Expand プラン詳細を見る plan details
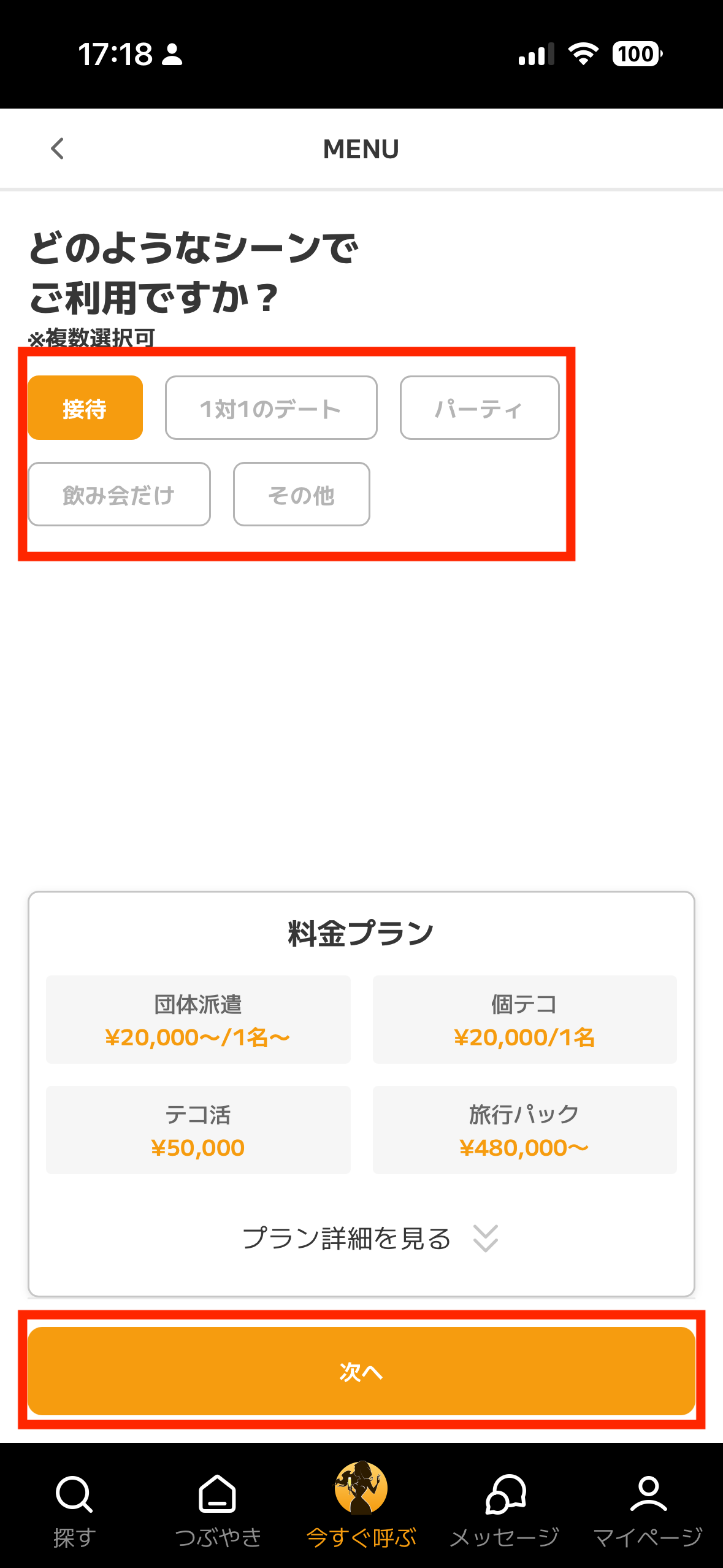Screen dimensions: 723x1568 coord(347,1239)
